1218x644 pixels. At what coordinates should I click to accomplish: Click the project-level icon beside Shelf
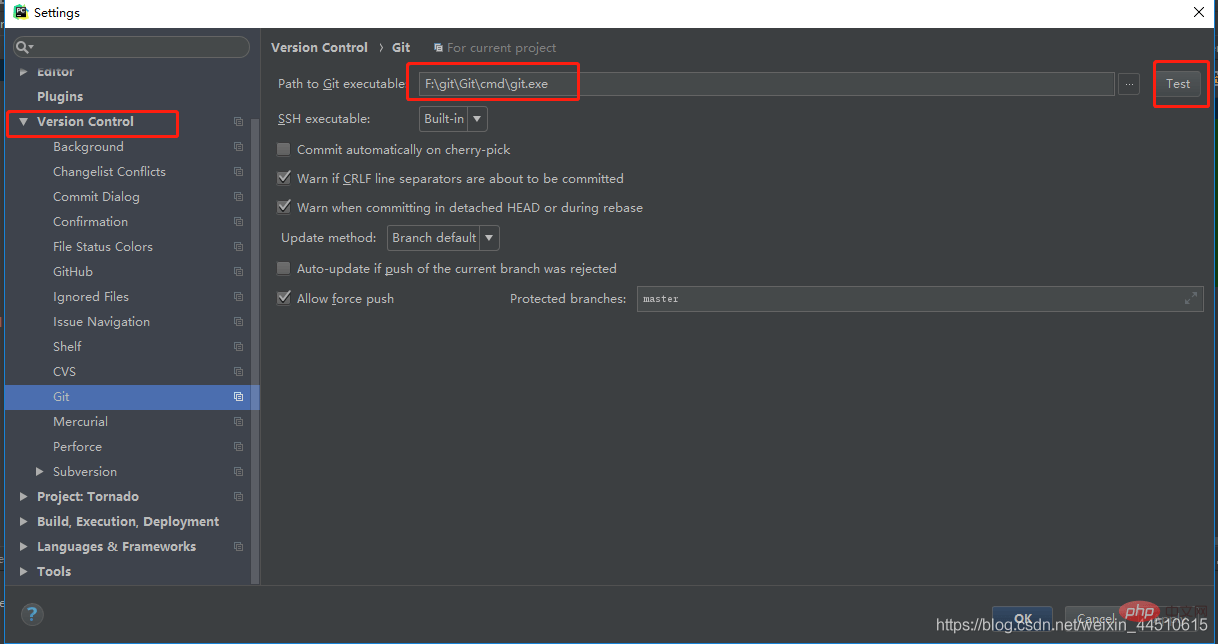tap(238, 347)
